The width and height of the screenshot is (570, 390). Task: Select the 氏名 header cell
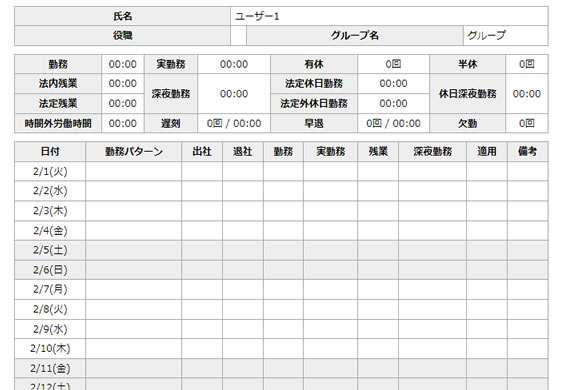click(123, 16)
